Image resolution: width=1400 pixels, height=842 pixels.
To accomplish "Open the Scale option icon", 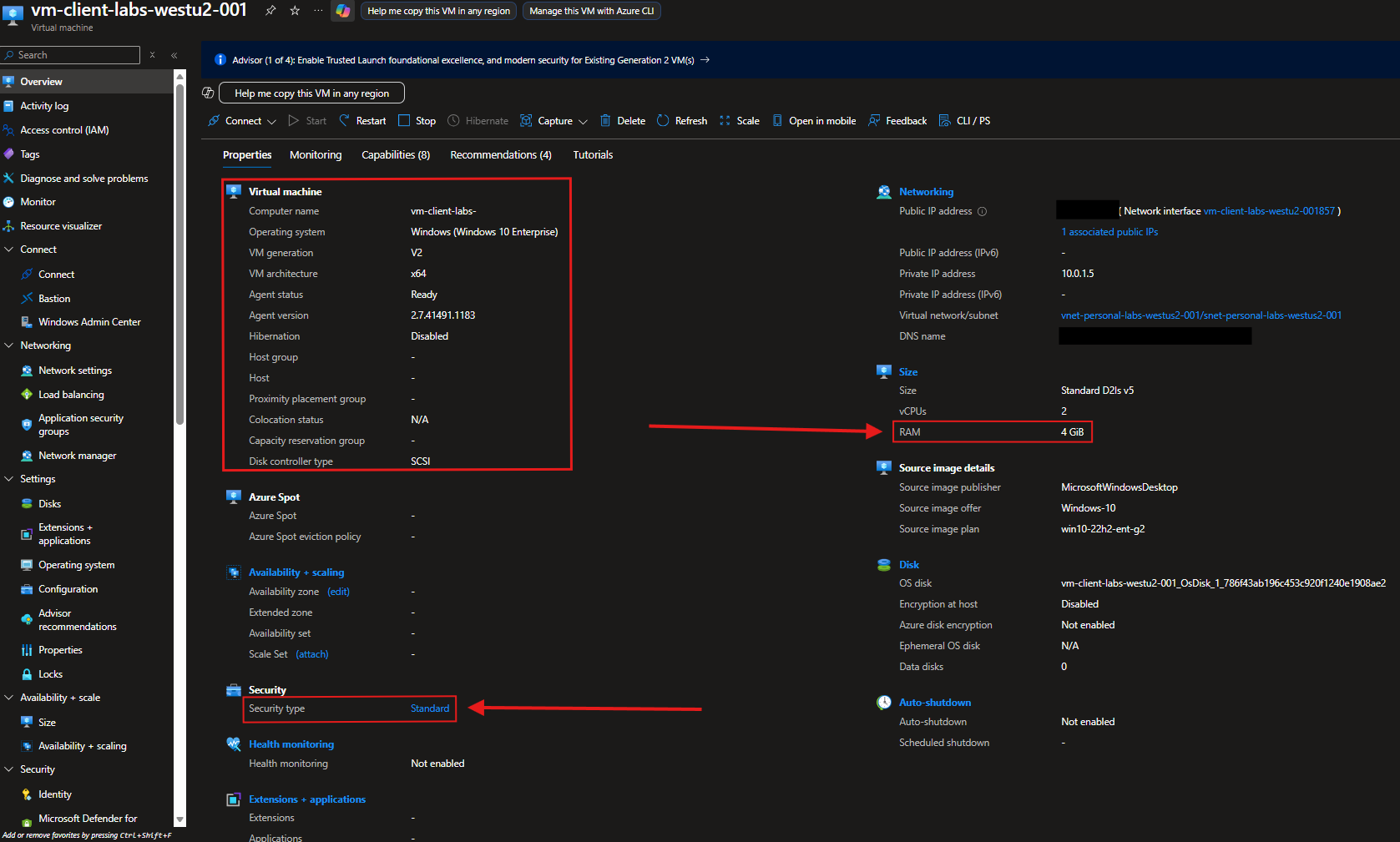I will pos(725,121).
